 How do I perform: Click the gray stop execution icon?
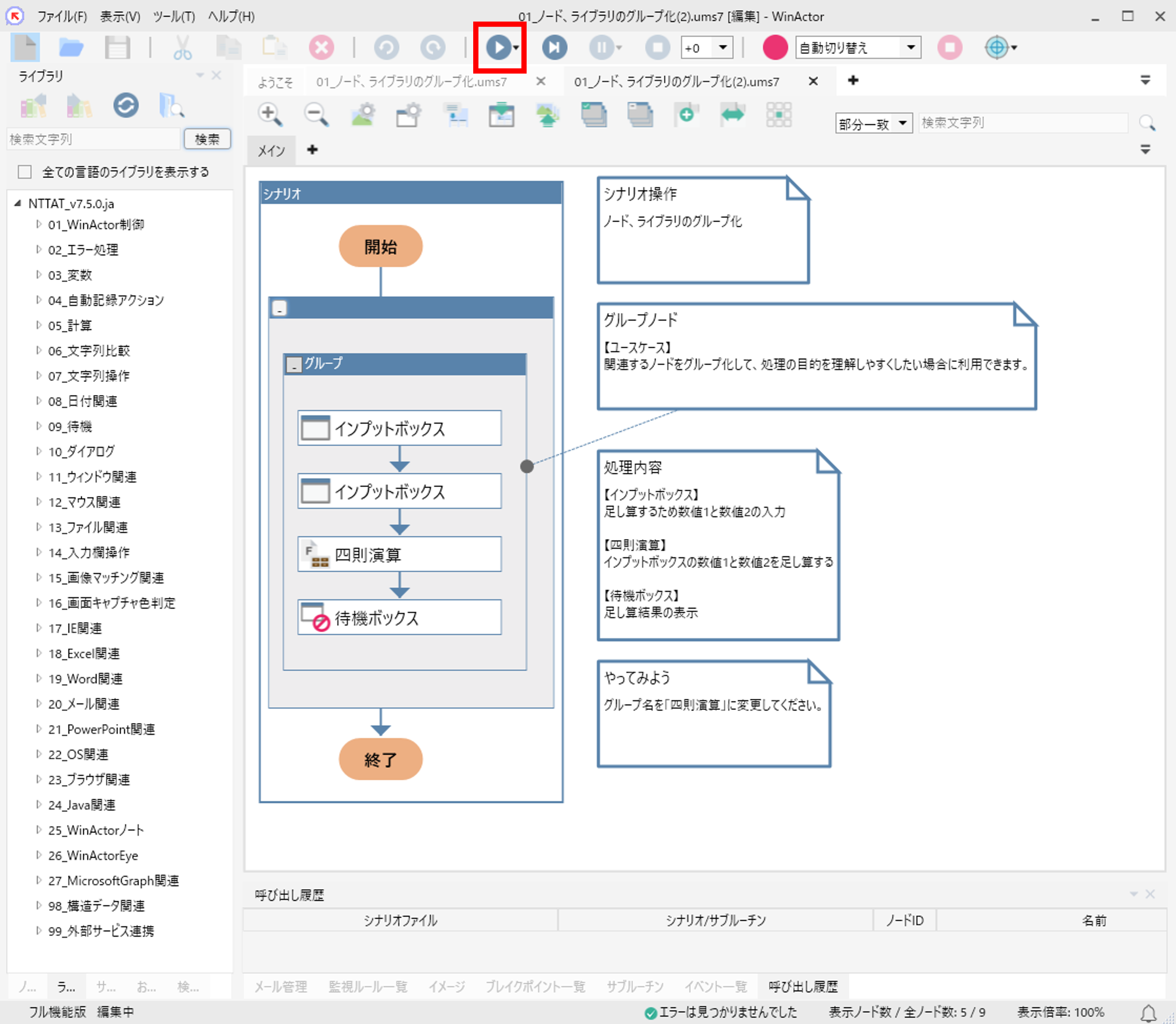pos(658,47)
